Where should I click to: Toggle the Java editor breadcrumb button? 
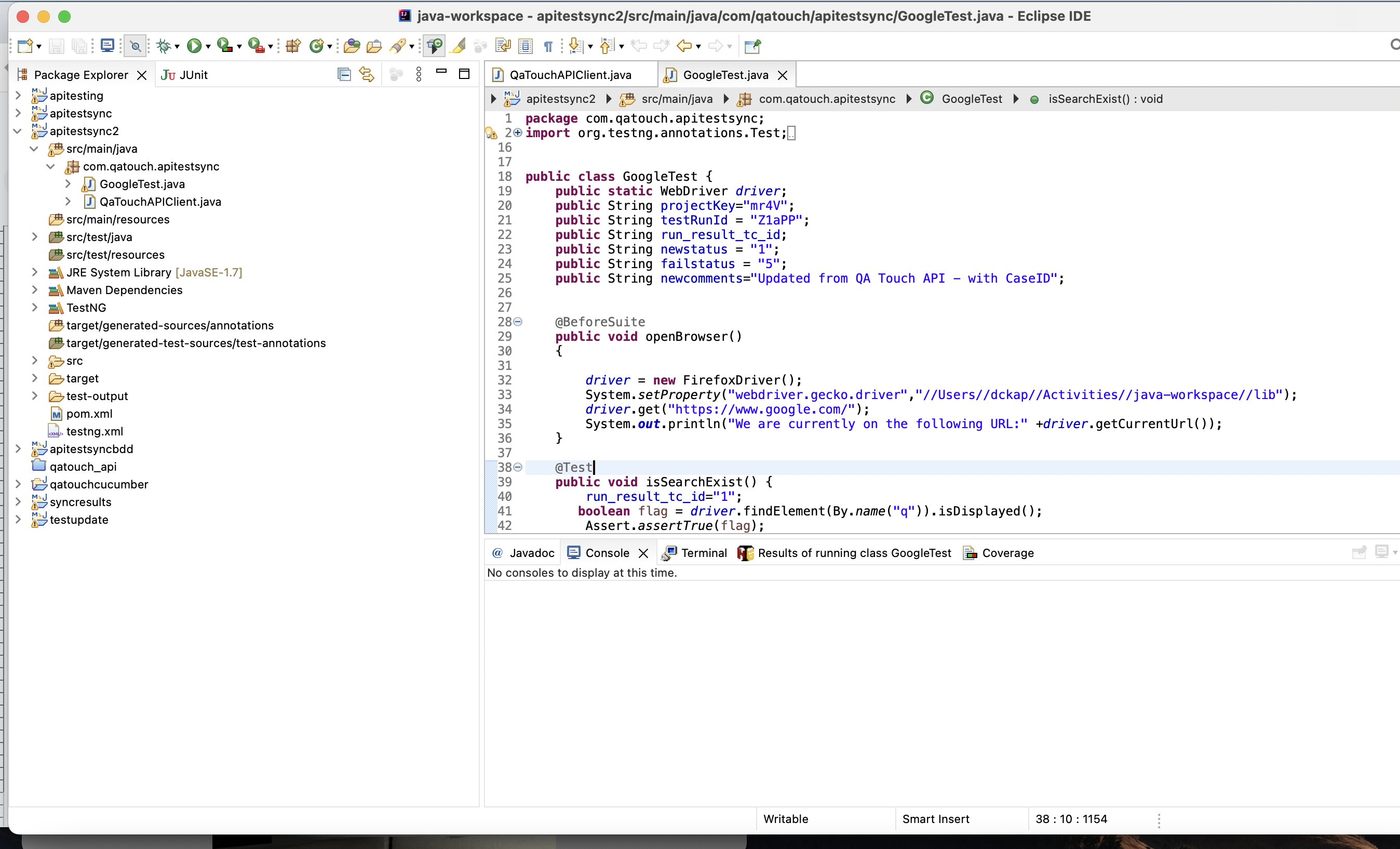click(435, 46)
